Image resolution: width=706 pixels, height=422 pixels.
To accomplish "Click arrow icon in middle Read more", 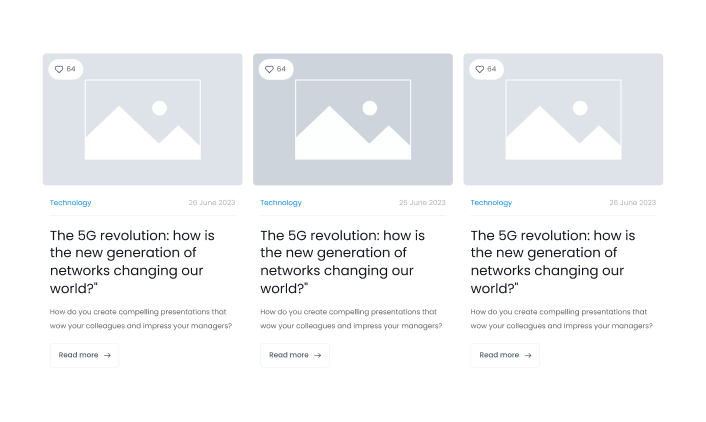I will (317, 355).
